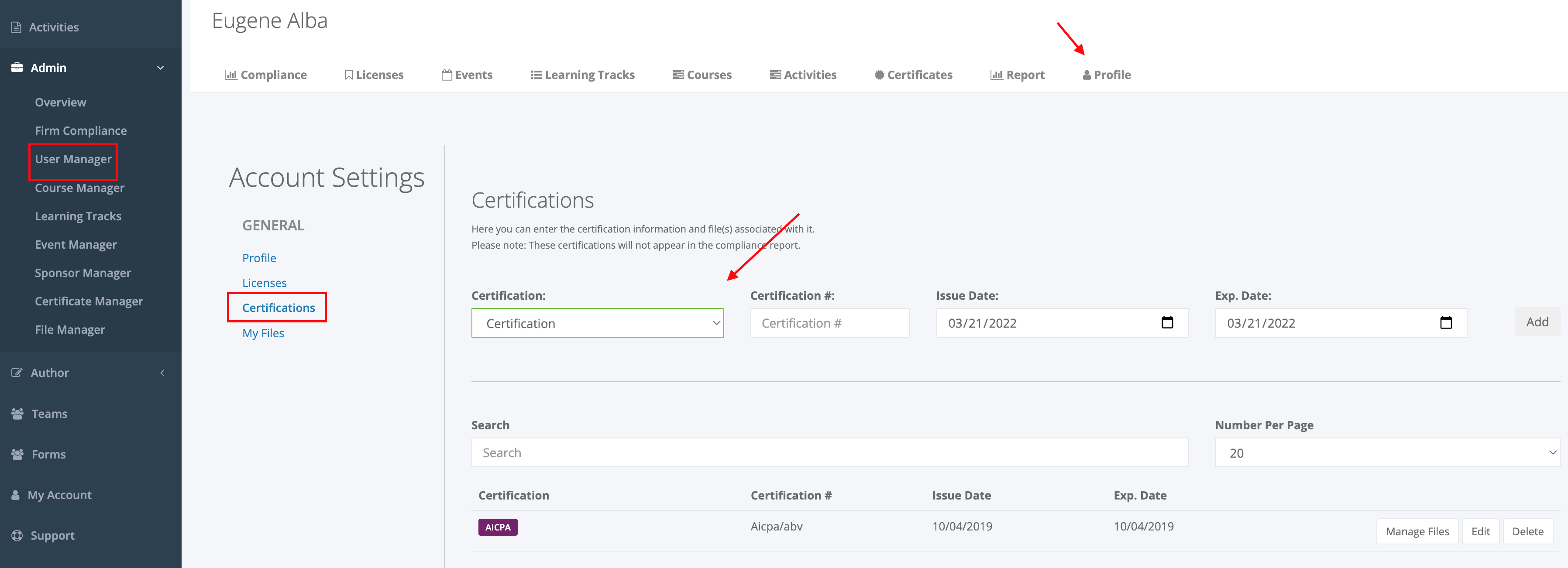Click the Teams group icon
Viewport: 1568px width, 568px height.
(x=17, y=414)
